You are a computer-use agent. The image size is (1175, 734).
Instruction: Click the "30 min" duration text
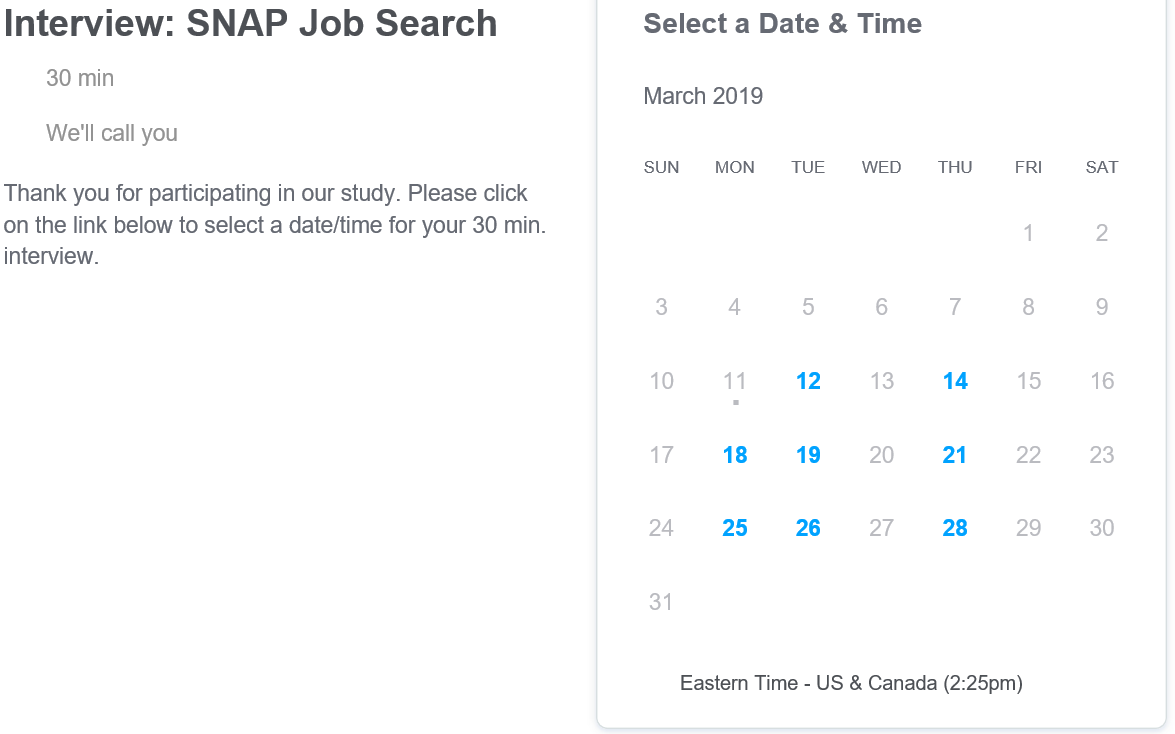pos(80,78)
